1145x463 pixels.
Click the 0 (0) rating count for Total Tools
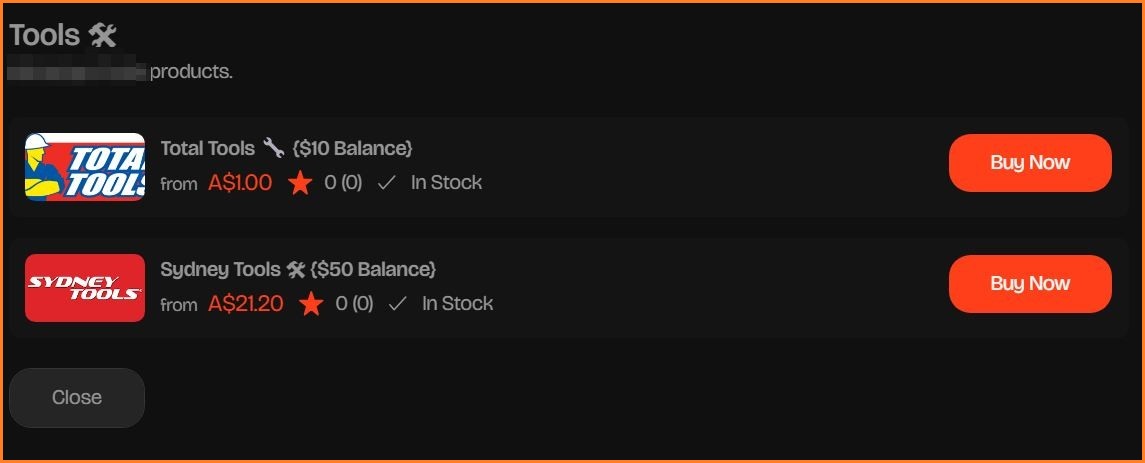(343, 183)
